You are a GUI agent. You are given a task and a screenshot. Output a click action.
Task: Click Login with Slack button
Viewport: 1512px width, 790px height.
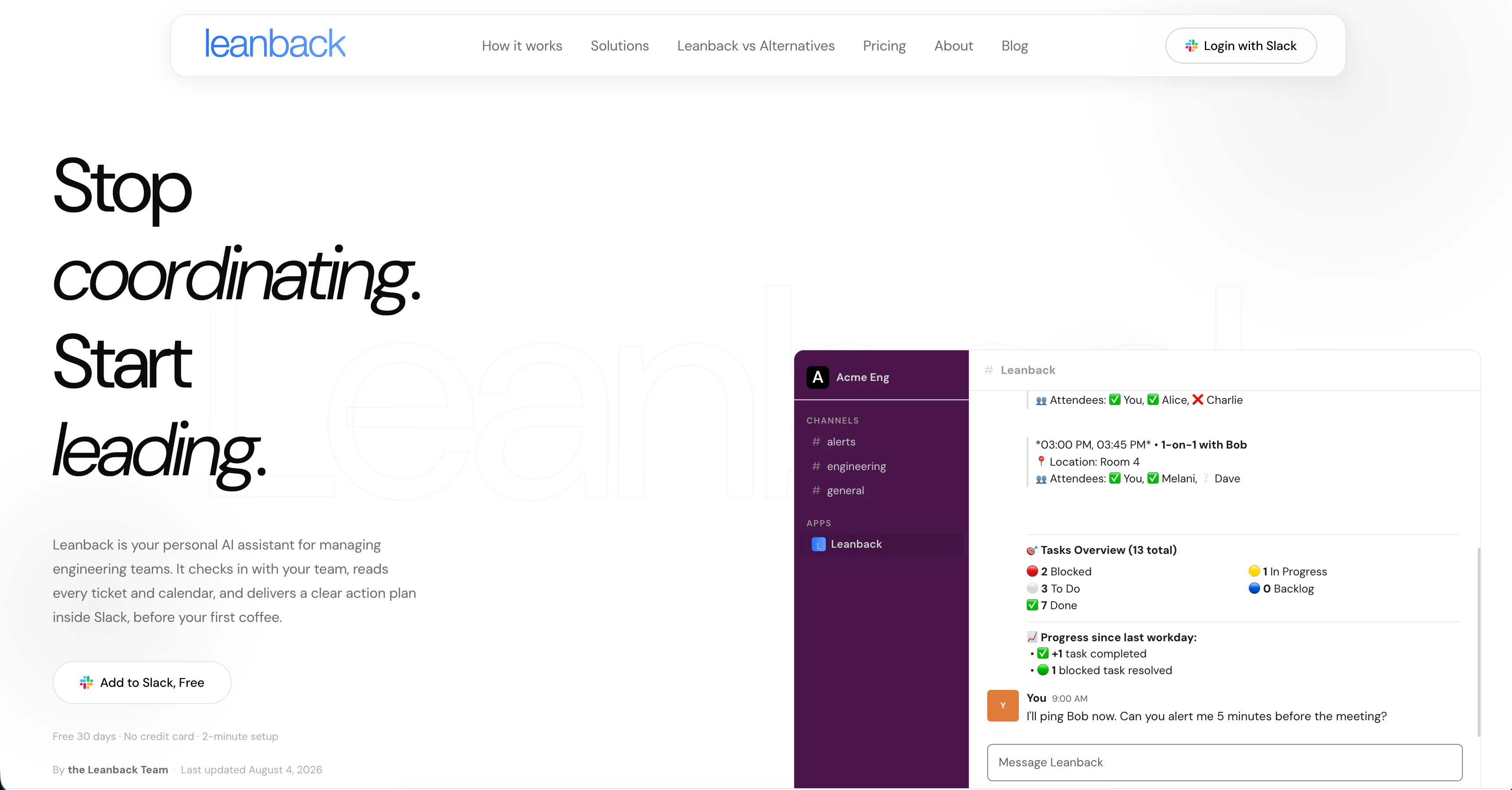(x=1241, y=46)
